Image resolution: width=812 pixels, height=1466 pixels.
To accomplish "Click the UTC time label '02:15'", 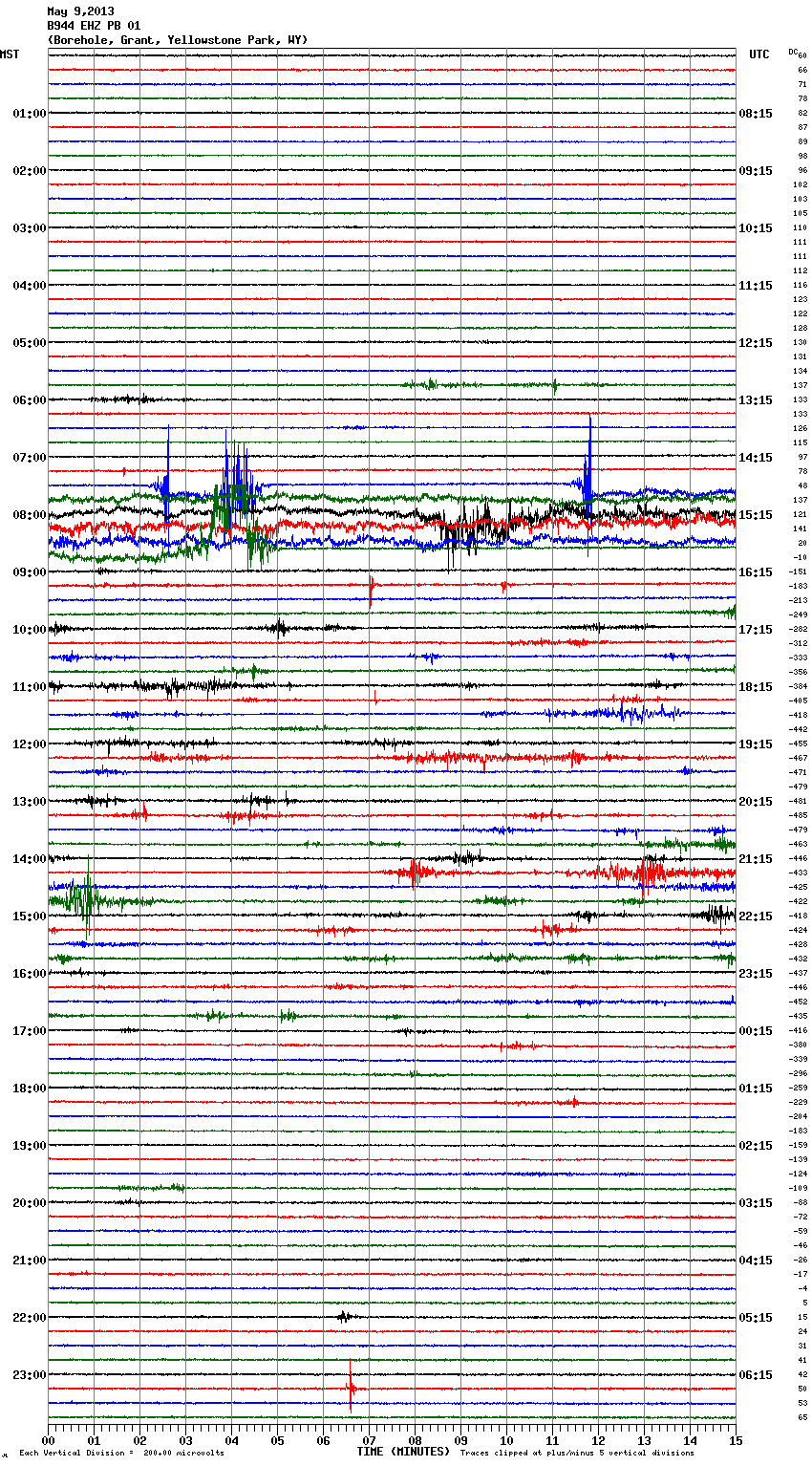I will 756,1146.
